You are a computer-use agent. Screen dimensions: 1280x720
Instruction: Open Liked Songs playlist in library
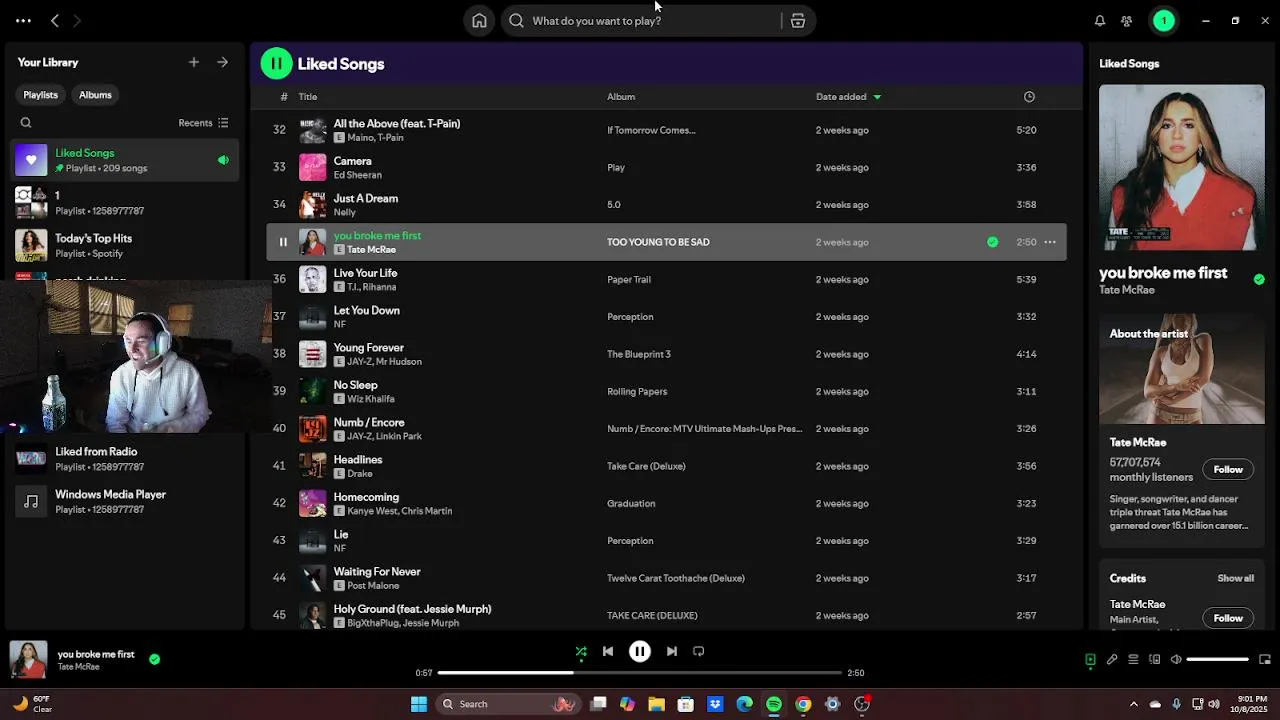pyautogui.click(x=125, y=160)
